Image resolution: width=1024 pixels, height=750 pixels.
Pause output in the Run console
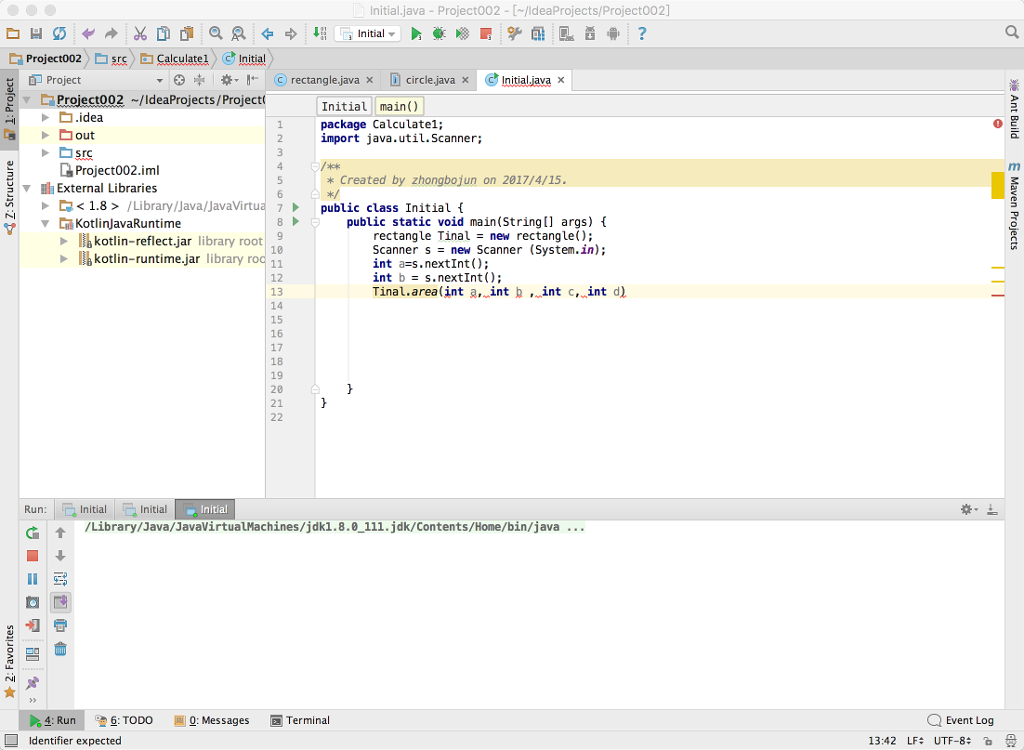pyautogui.click(x=32, y=578)
